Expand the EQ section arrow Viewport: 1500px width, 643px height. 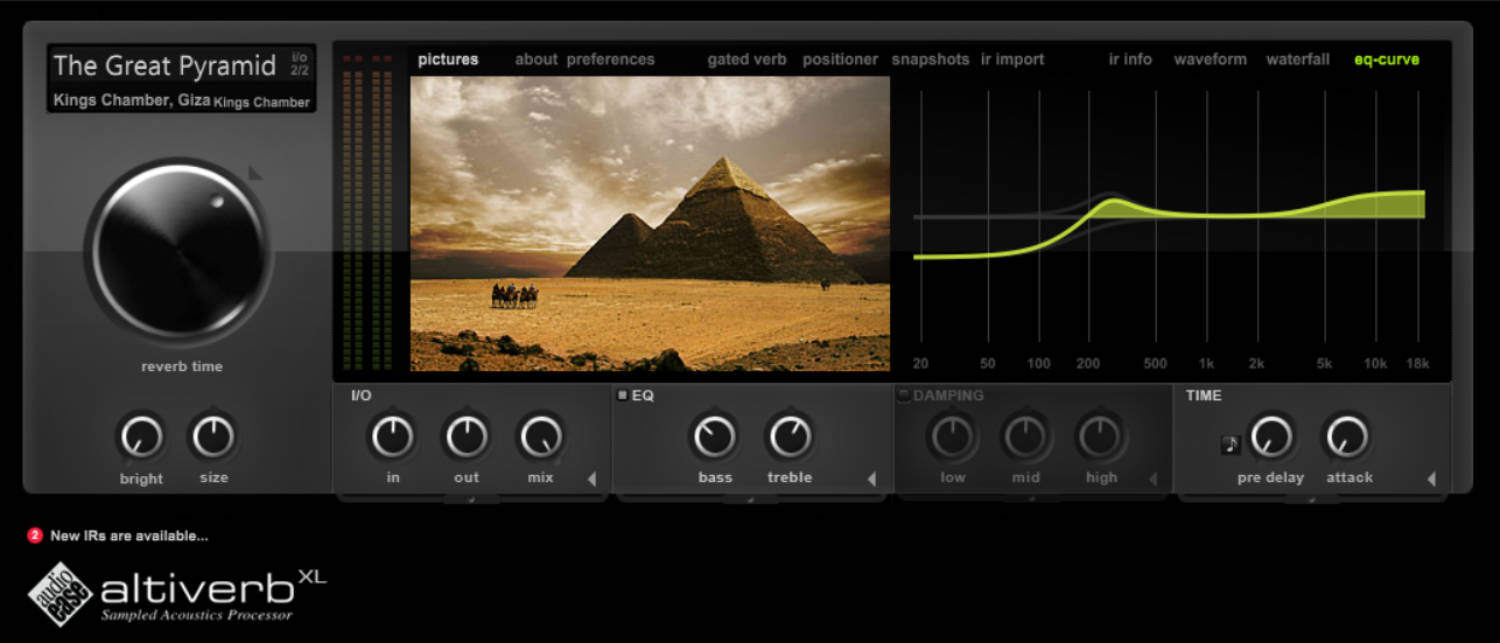(x=871, y=479)
